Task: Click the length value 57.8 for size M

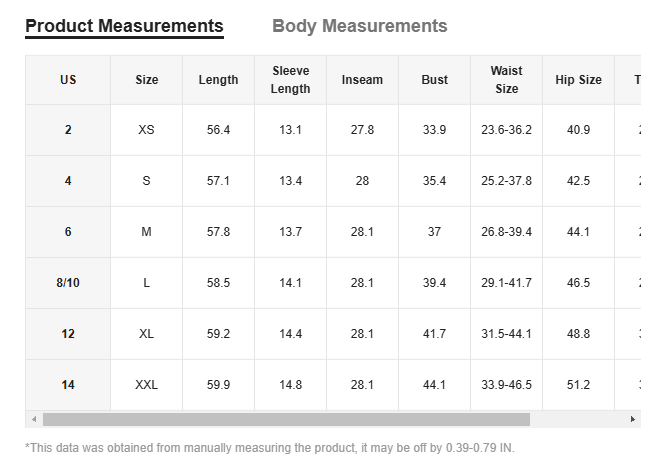Action: click(x=218, y=232)
